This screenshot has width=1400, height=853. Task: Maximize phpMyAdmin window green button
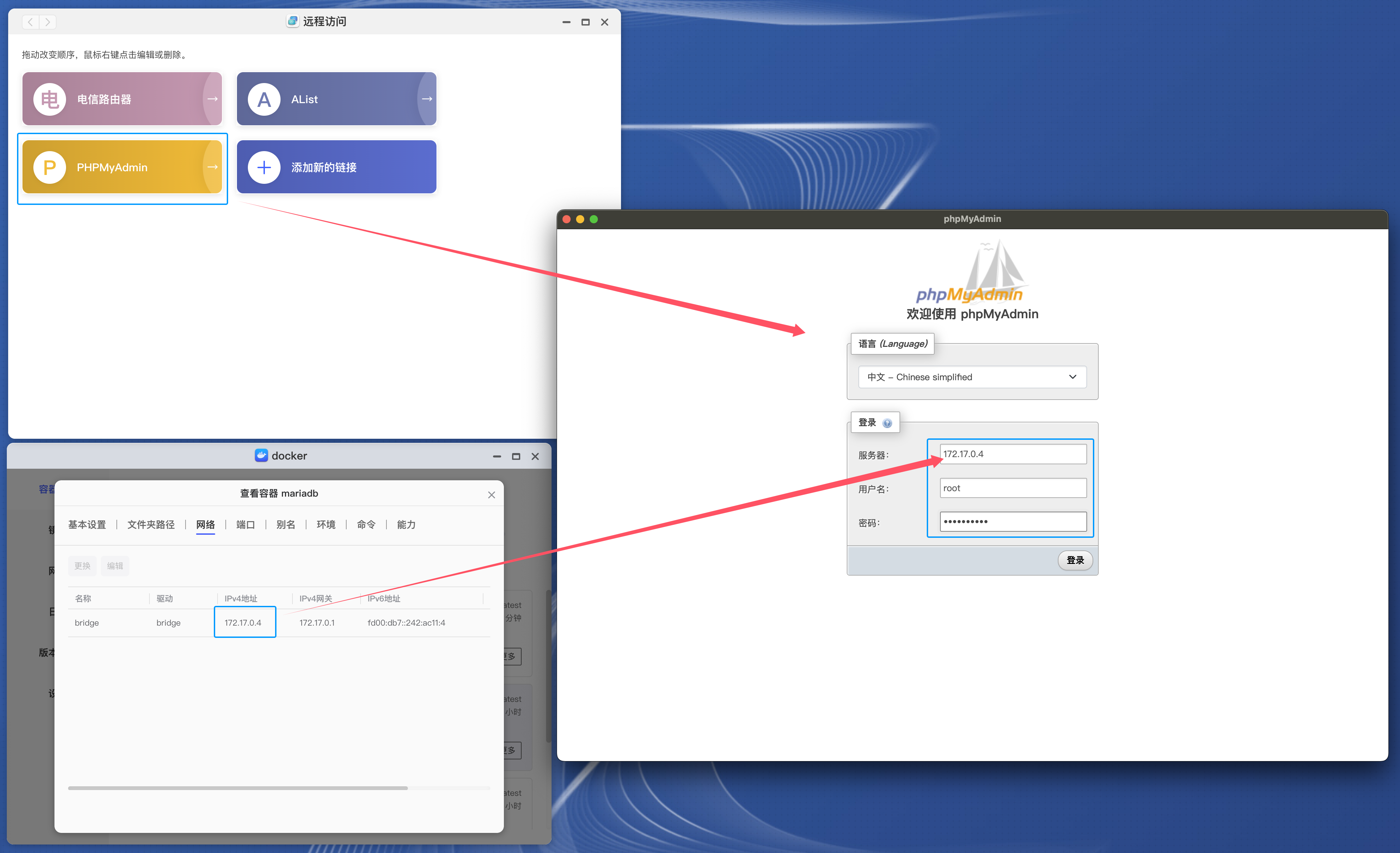[x=594, y=219]
